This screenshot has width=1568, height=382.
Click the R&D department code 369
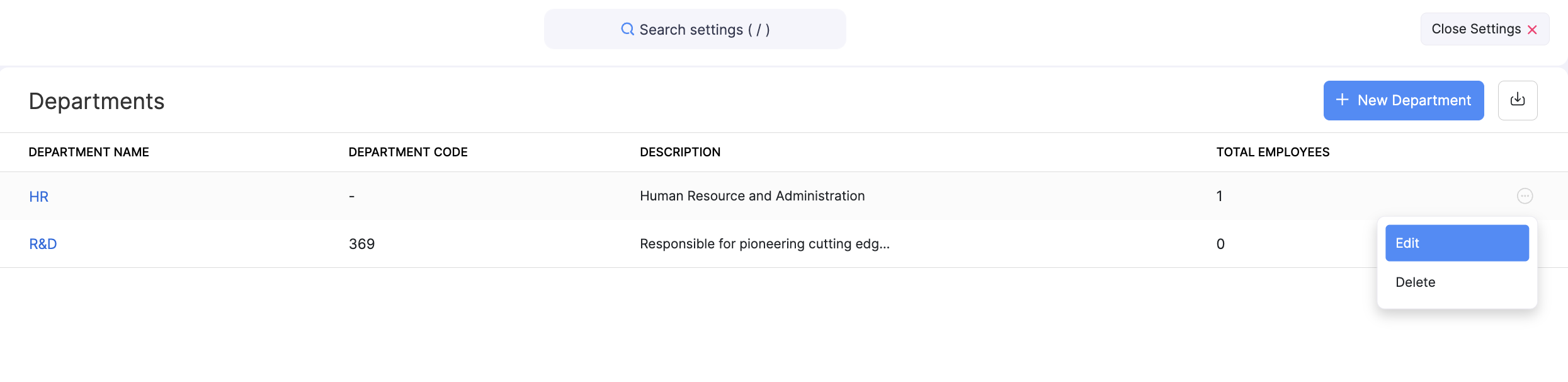[x=361, y=244]
